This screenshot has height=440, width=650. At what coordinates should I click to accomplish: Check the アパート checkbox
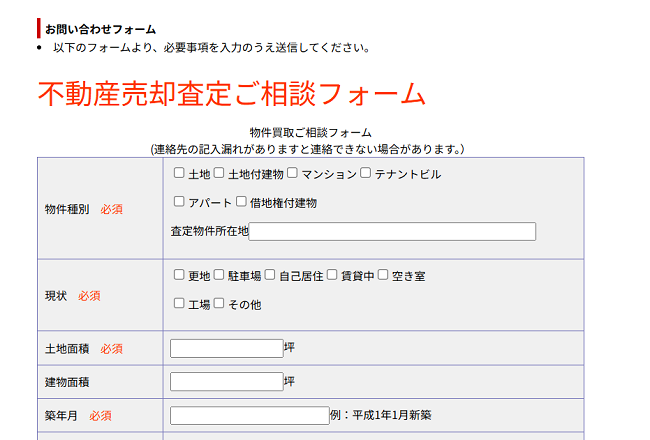coord(179,201)
